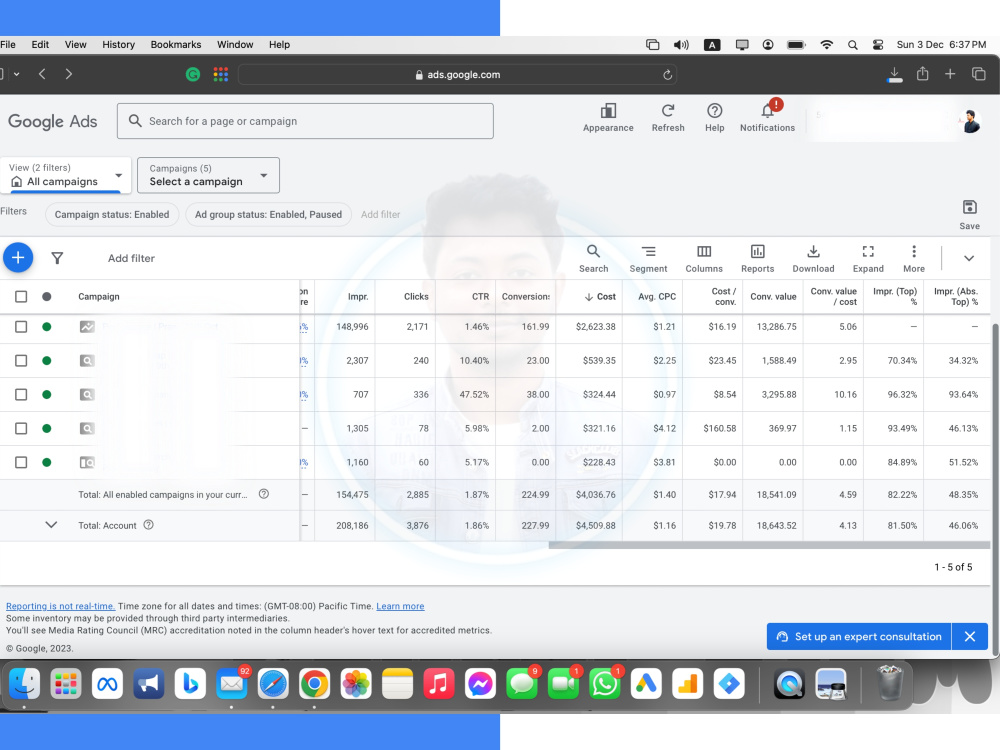Open the Learn more link
The image size is (1000, 750).
[400, 606]
